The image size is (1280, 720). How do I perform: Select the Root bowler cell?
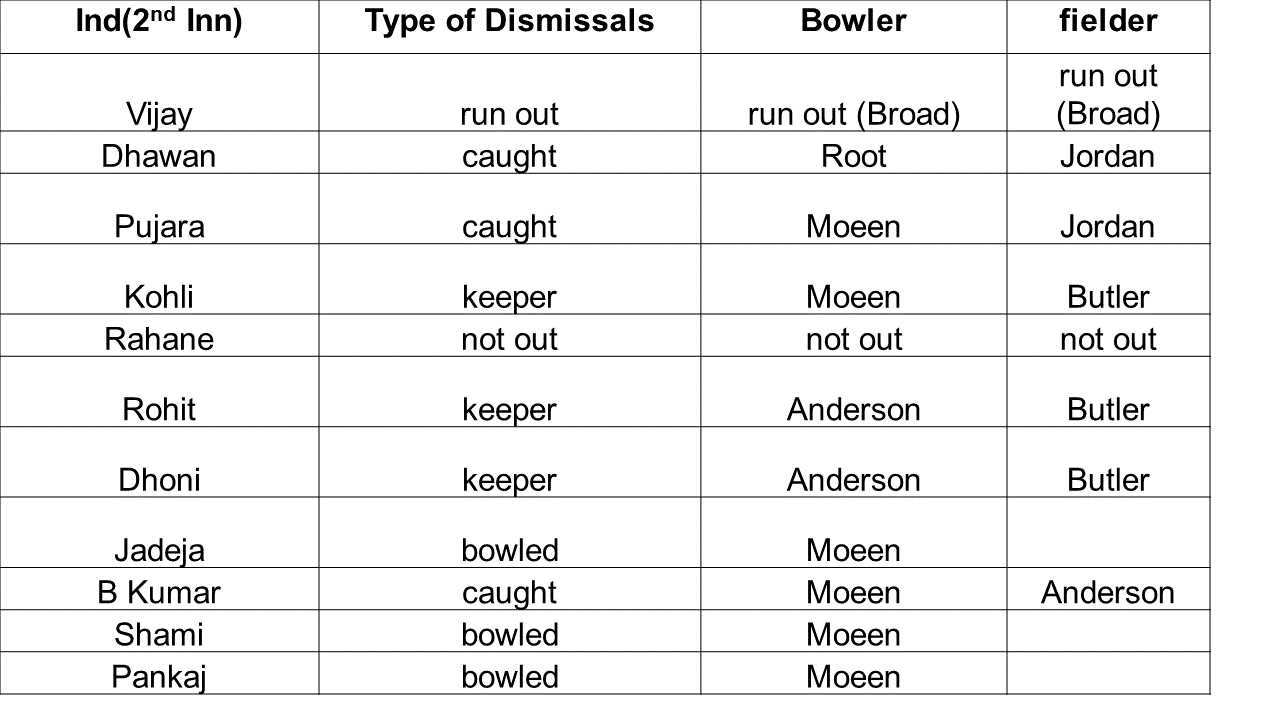[853, 156]
